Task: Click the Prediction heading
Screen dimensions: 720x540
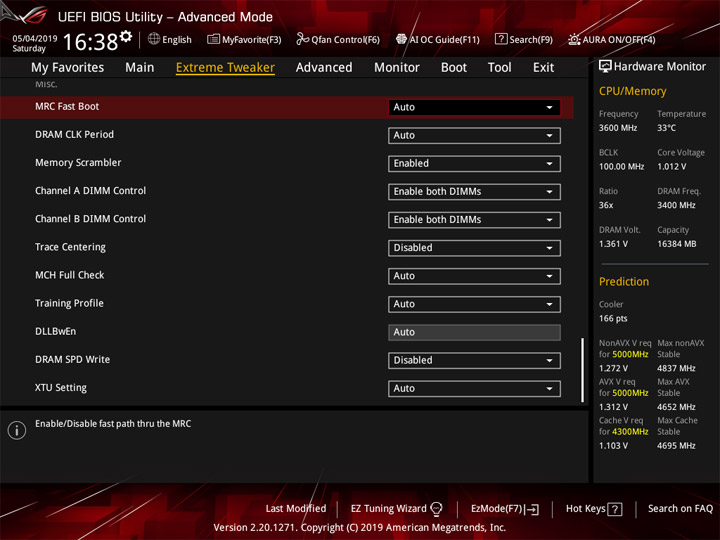Action: point(624,281)
